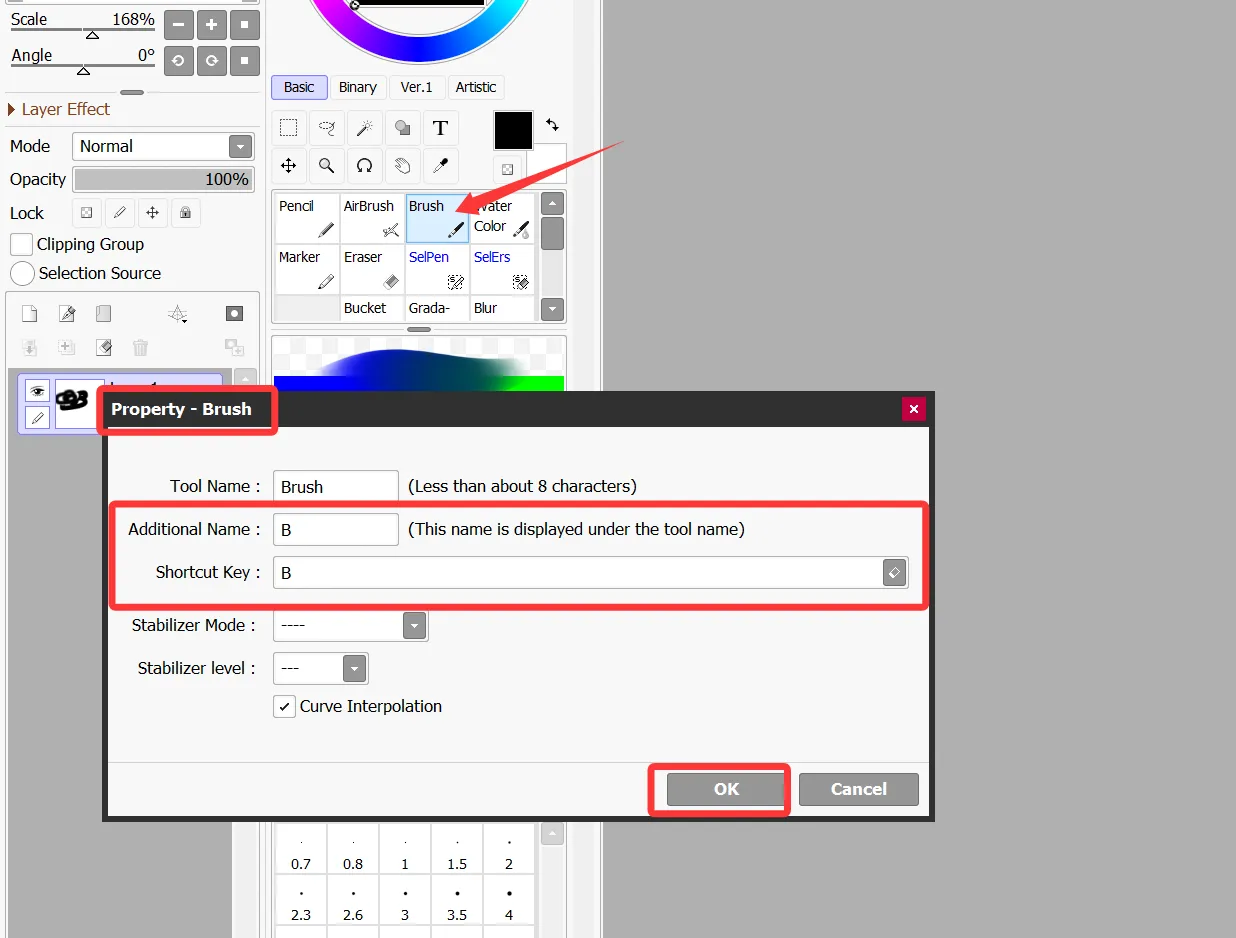This screenshot has width=1236, height=938.
Task: Click the black foreground color swatch
Action: coord(514,131)
